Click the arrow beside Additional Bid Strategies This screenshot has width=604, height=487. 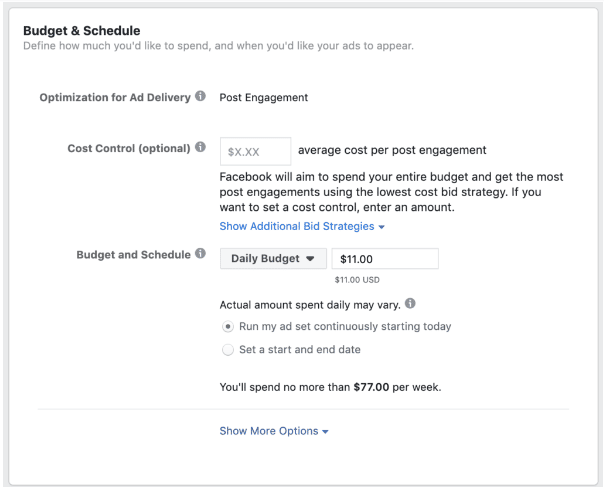[x=381, y=227]
